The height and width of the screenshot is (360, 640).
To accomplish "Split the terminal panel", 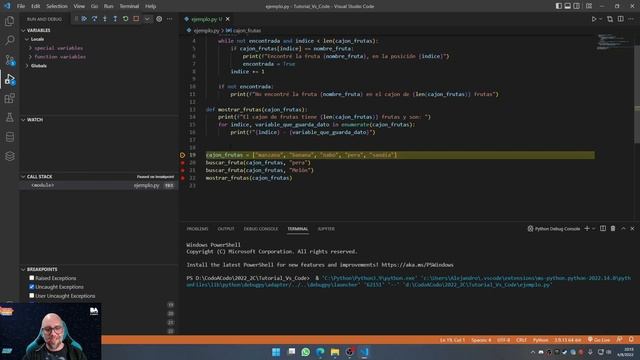I will [603, 229].
